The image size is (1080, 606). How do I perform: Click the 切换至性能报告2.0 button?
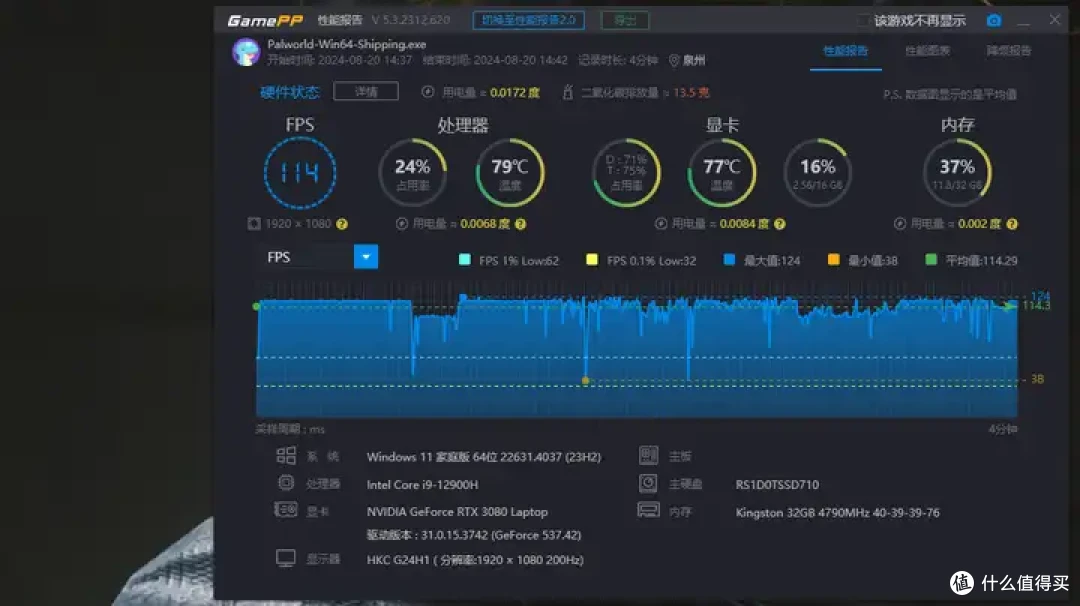(528, 20)
